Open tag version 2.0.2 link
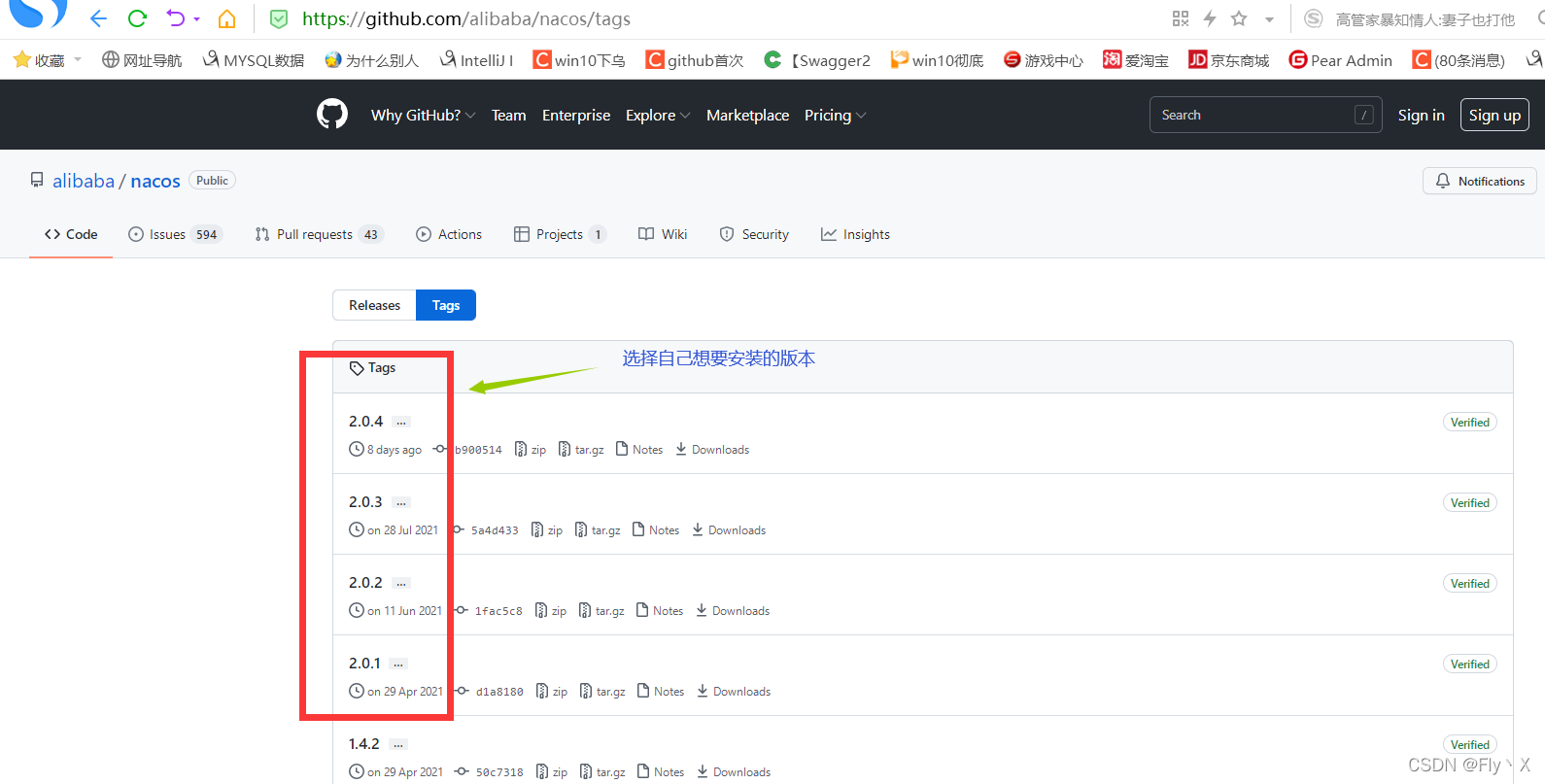This screenshot has height=784, width=1545. pyautogui.click(x=365, y=583)
